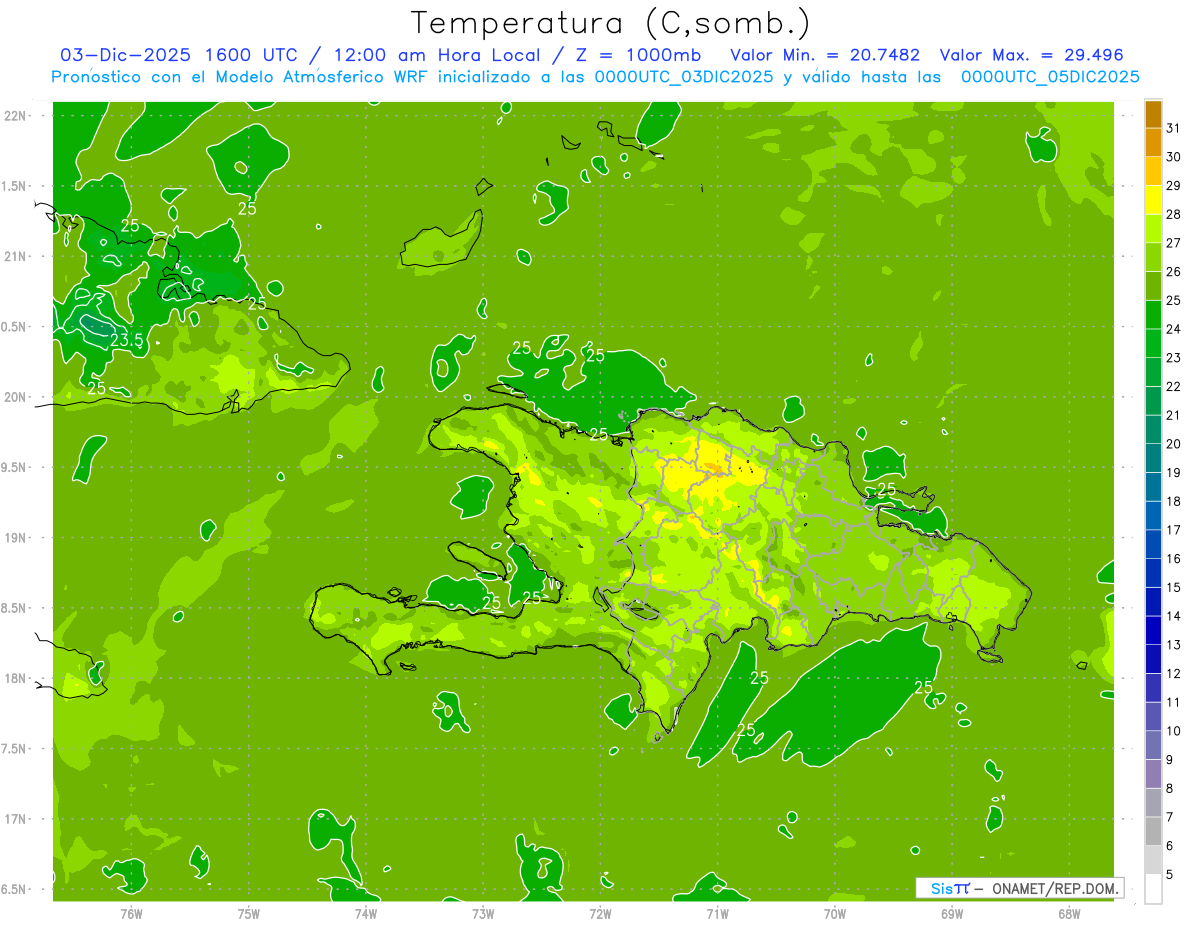This screenshot has width=1200, height=927.
Task: Click the "72W" longitude axis label
Action: pos(600,913)
